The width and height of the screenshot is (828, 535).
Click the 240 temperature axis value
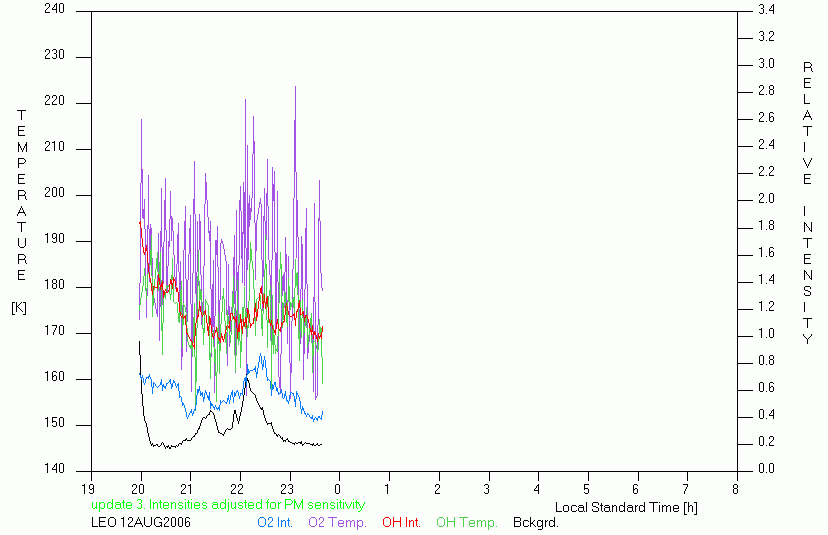pos(54,9)
